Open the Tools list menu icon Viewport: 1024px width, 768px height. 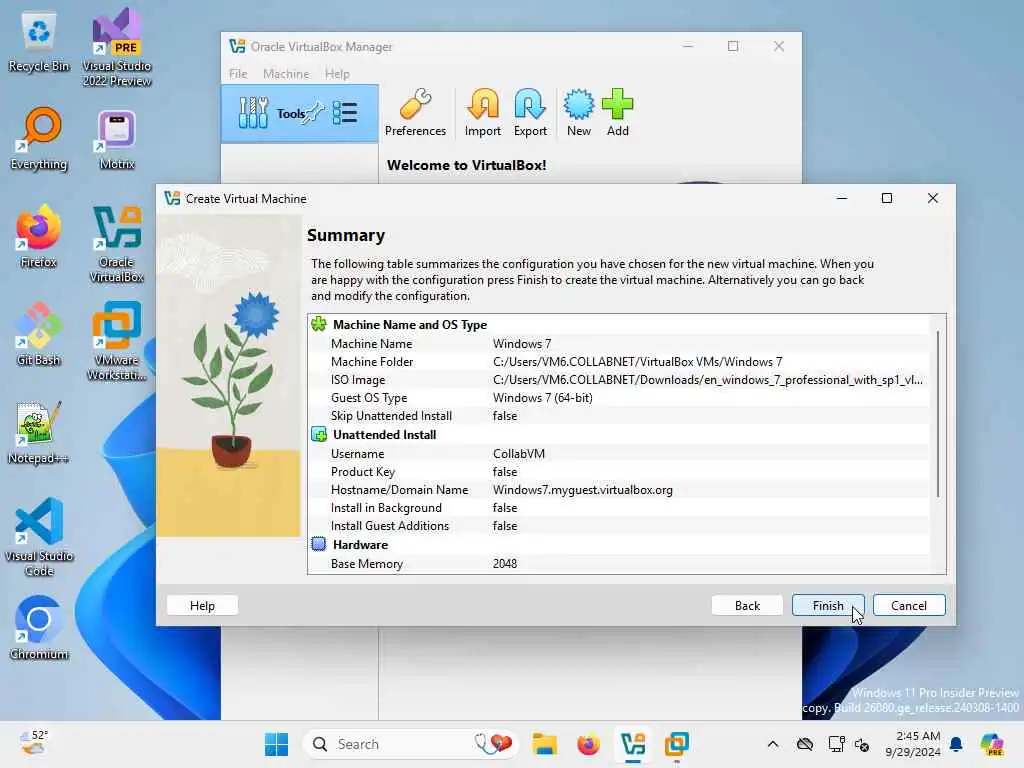click(345, 112)
